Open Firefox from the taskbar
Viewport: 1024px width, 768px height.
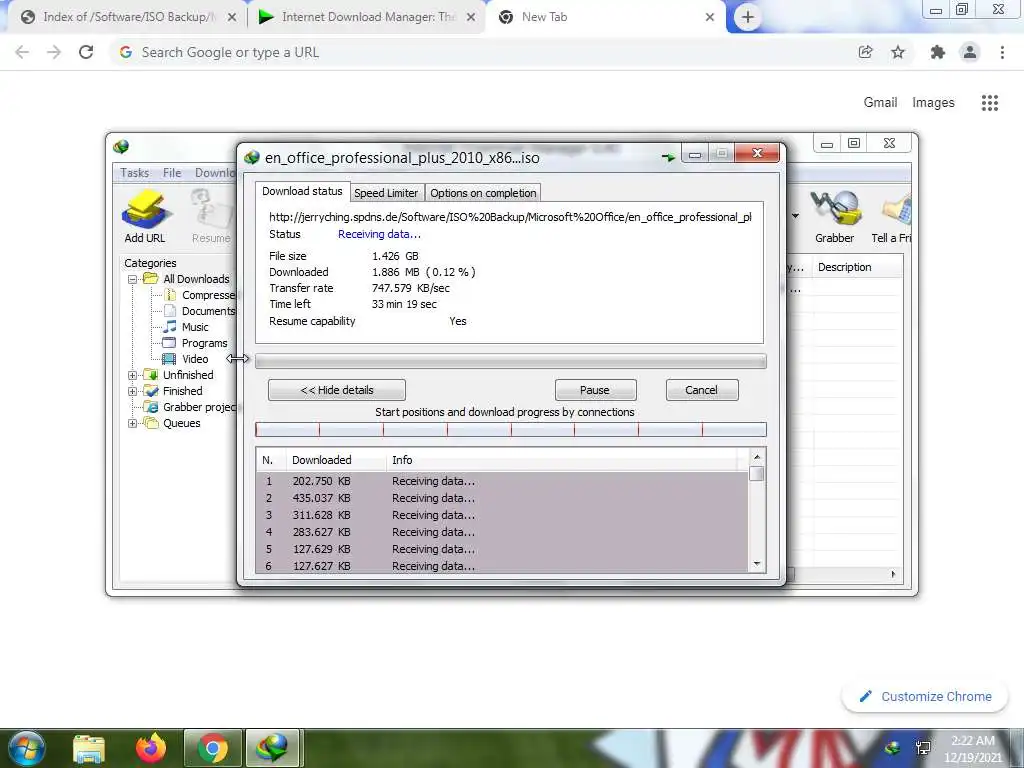[151, 748]
